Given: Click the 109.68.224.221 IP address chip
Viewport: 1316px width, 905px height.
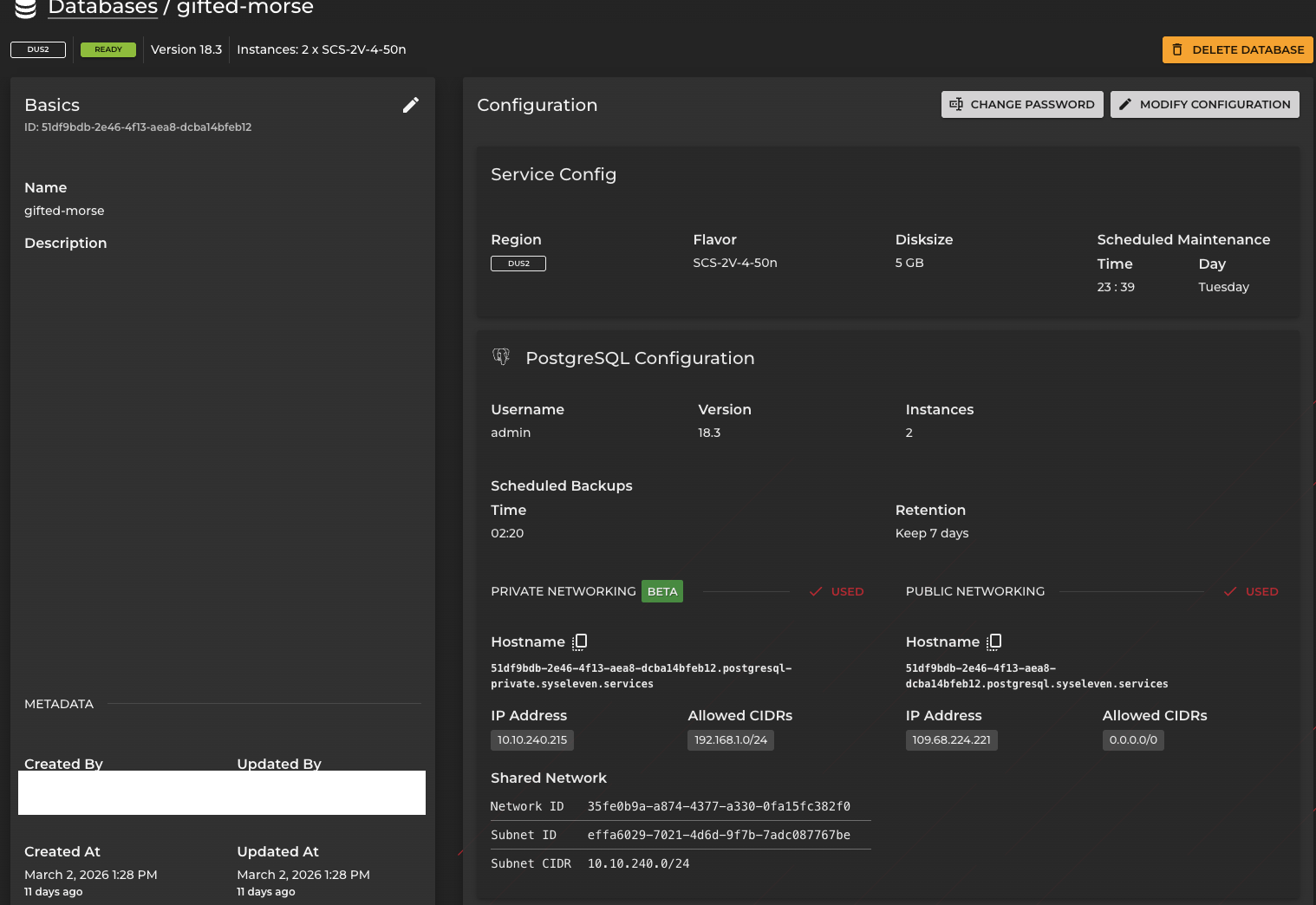Looking at the screenshot, I should [x=951, y=739].
